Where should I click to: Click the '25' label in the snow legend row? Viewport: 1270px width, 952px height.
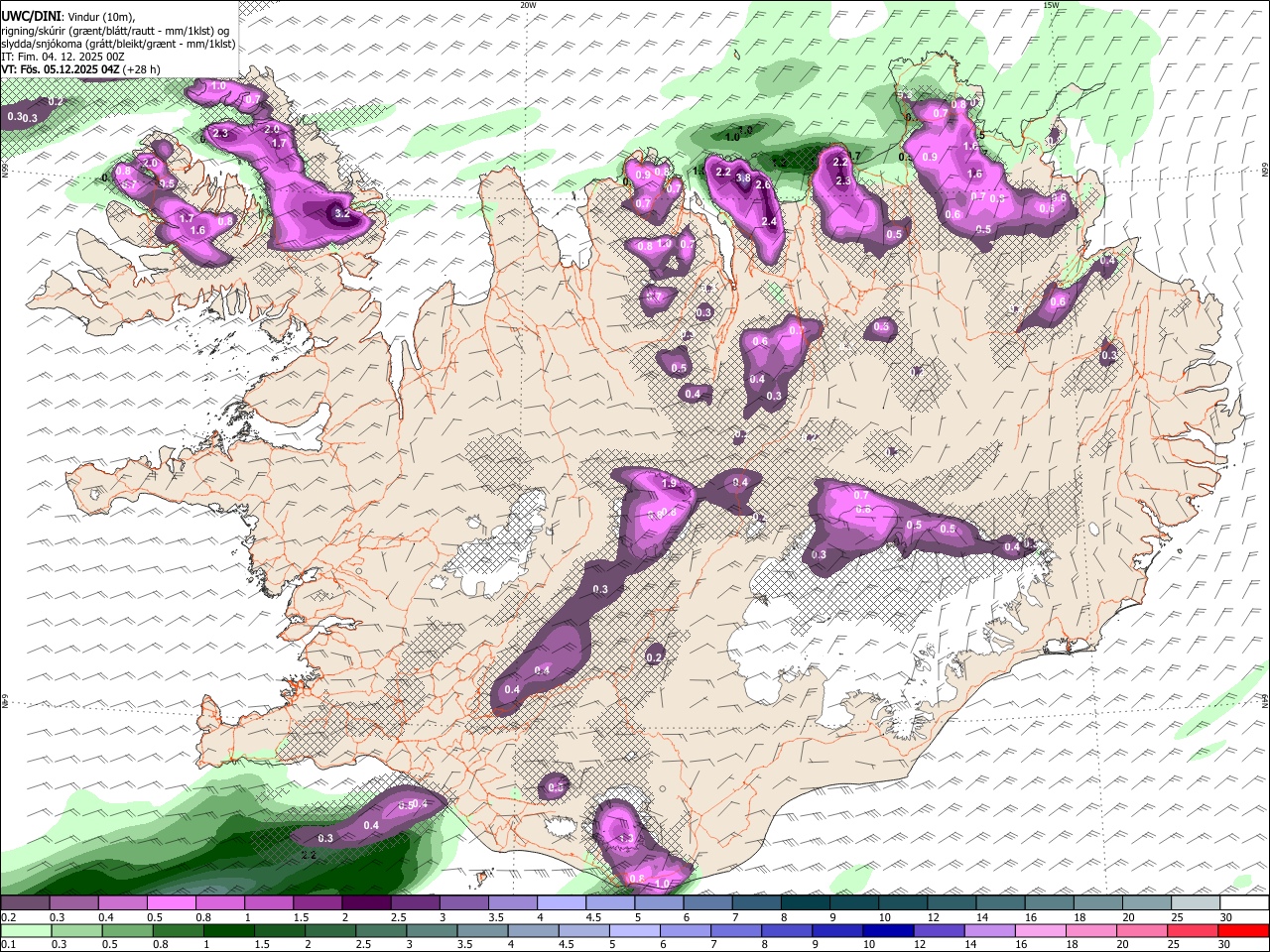[1178, 917]
